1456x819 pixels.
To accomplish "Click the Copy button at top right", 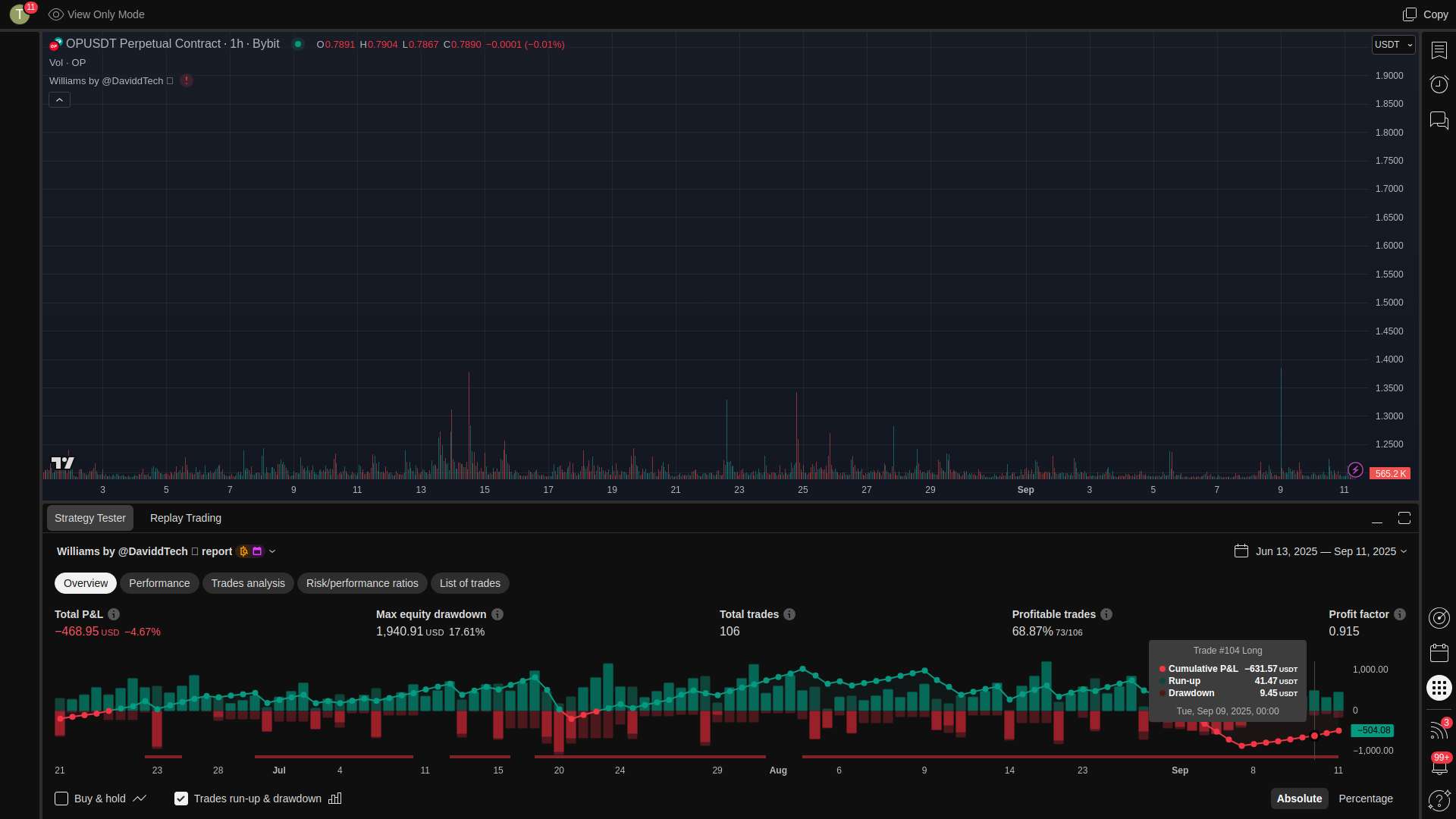I will click(x=1426, y=14).
